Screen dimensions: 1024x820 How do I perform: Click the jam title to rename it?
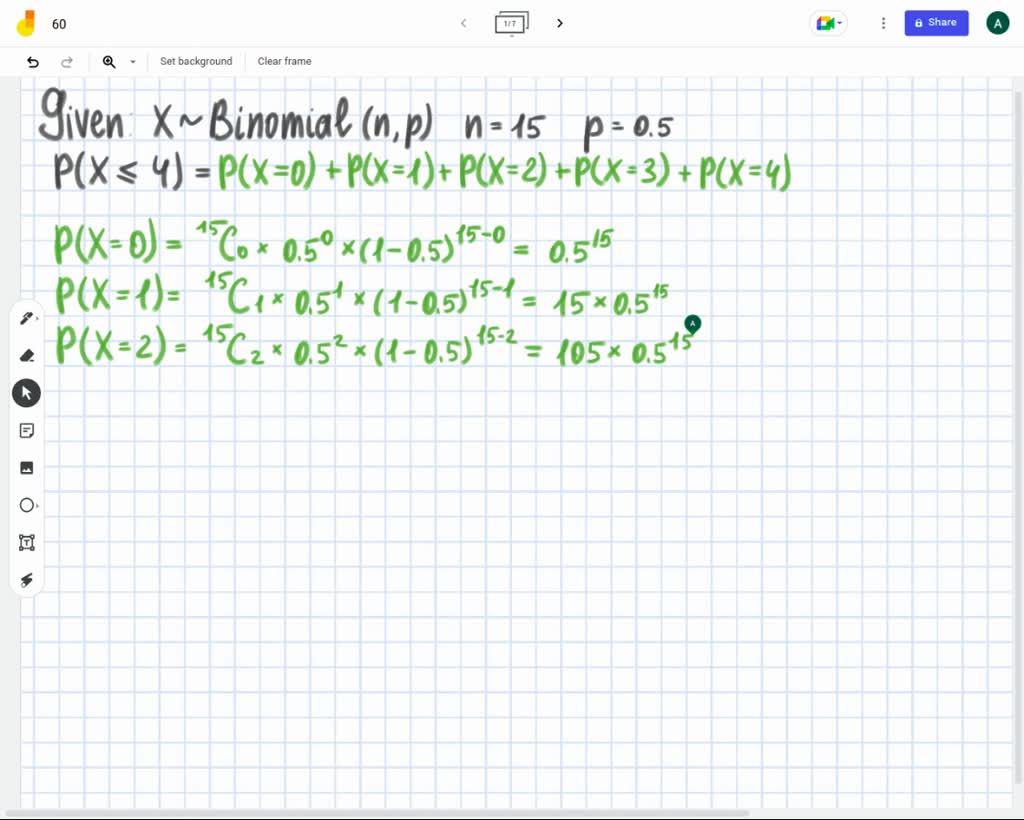(x=59, y=23)
